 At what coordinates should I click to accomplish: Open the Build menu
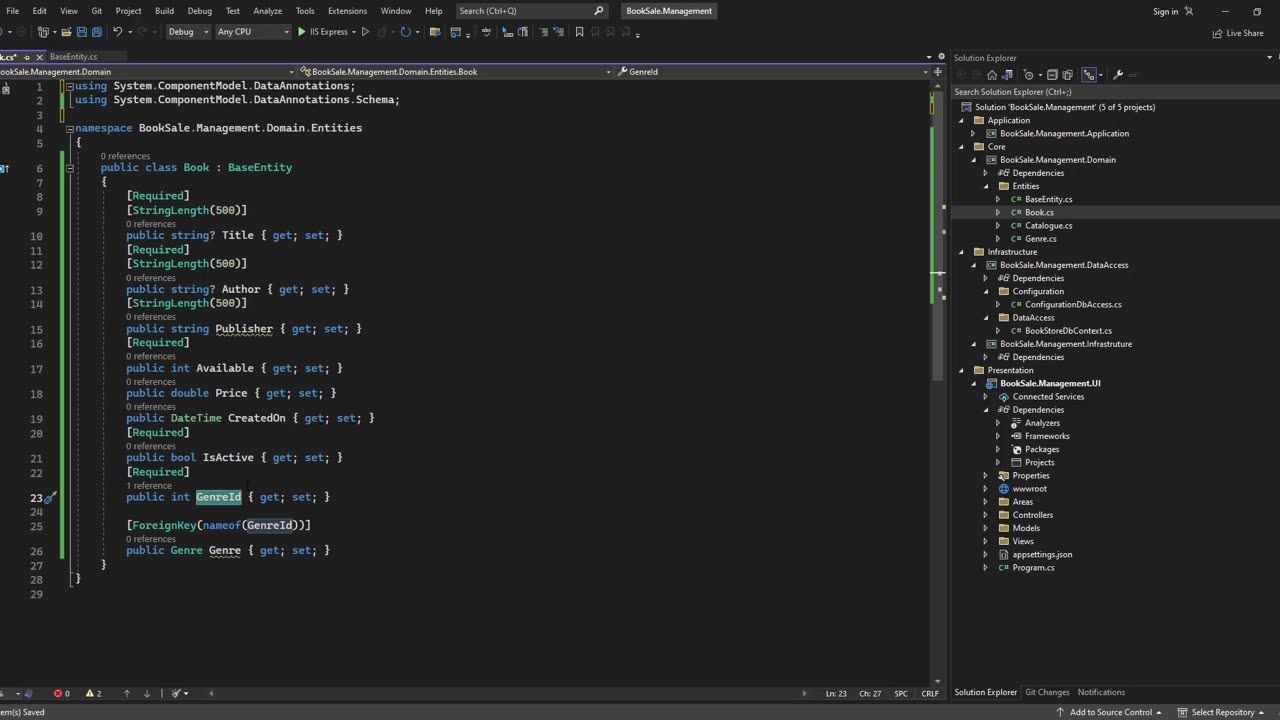coord(164,11)
